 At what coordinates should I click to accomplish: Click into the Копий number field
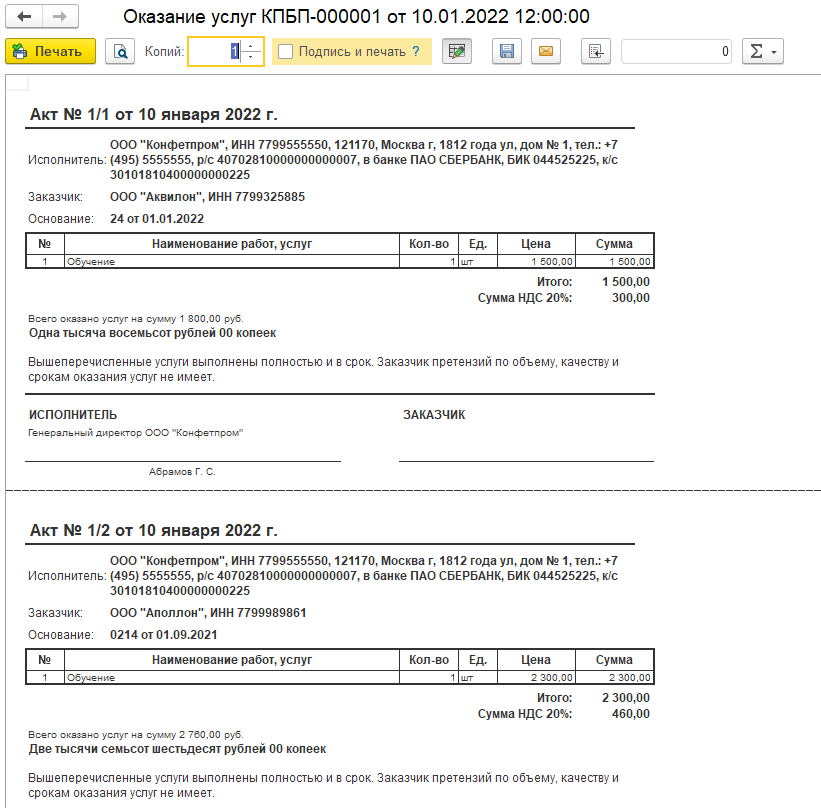(x=216, y=51)
